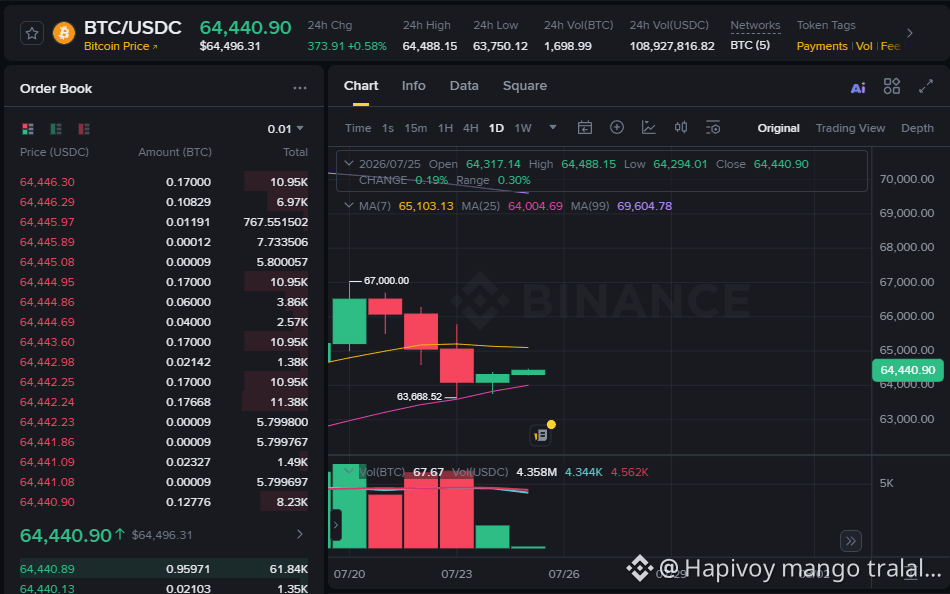Viewport: 950px width, 594px height.
Task: Click the 63,668.52 low marker label
Action: tap(419, 396)
